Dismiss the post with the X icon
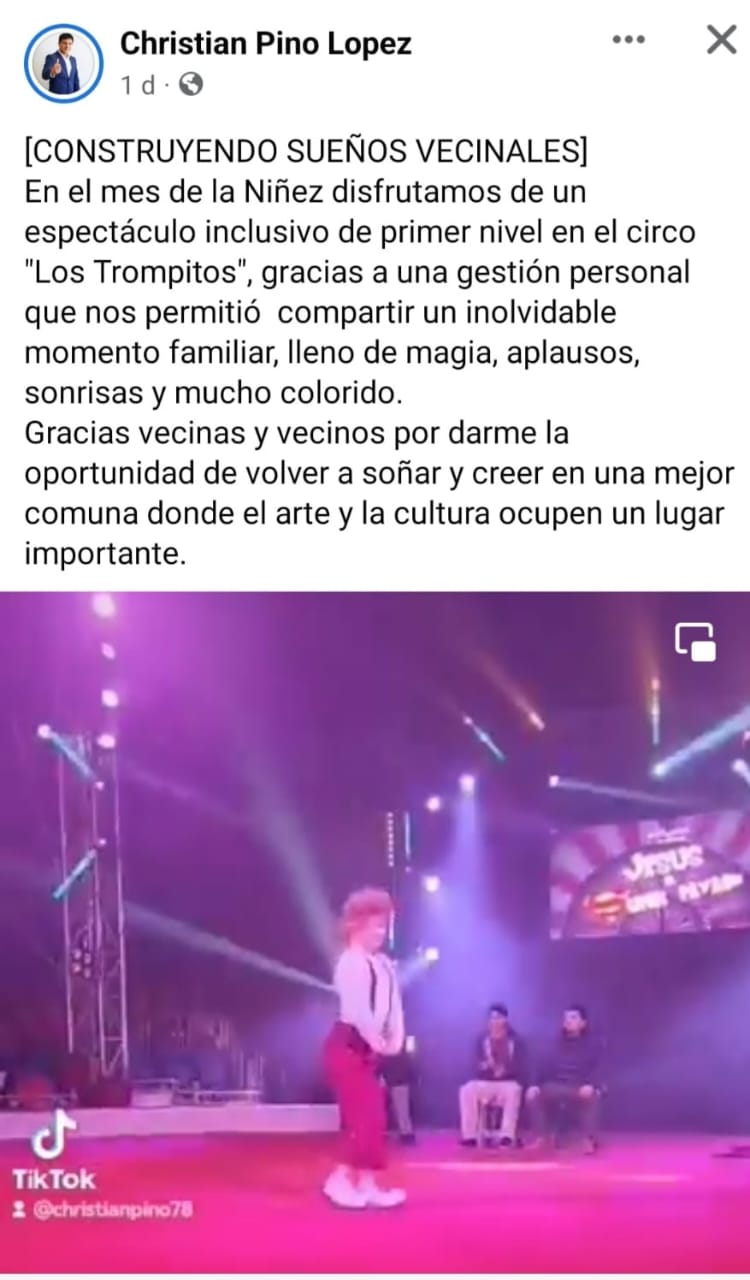 tap(721, 40)
